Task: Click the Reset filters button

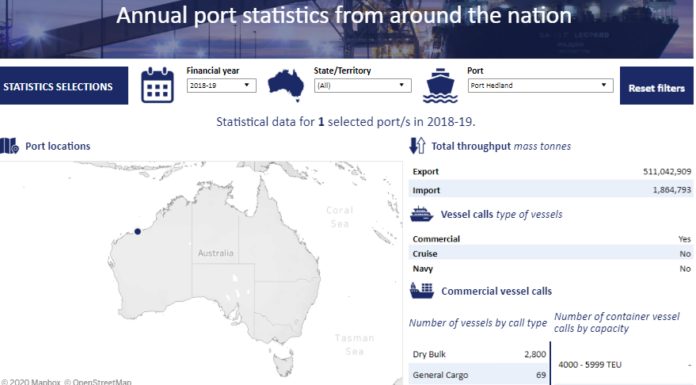Action: pos(656,86)
